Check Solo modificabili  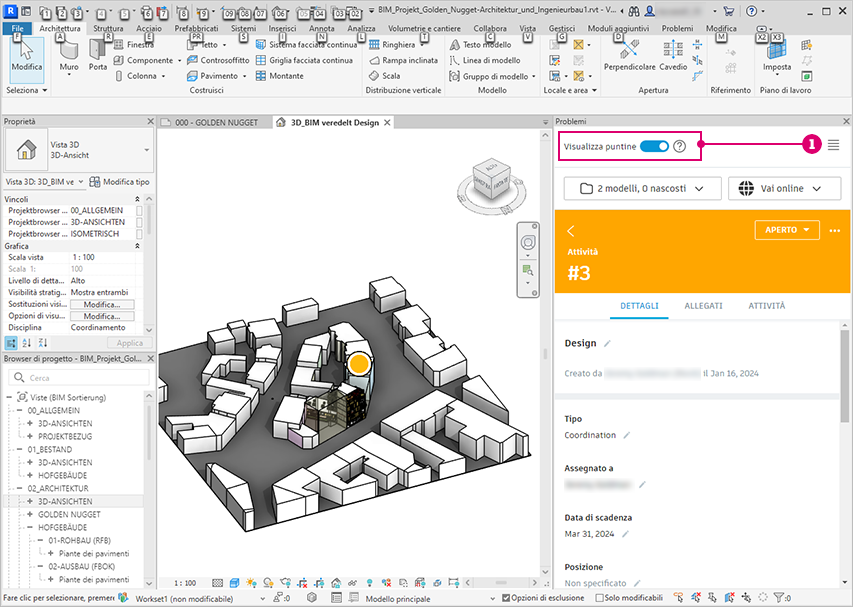click(599, 598)
